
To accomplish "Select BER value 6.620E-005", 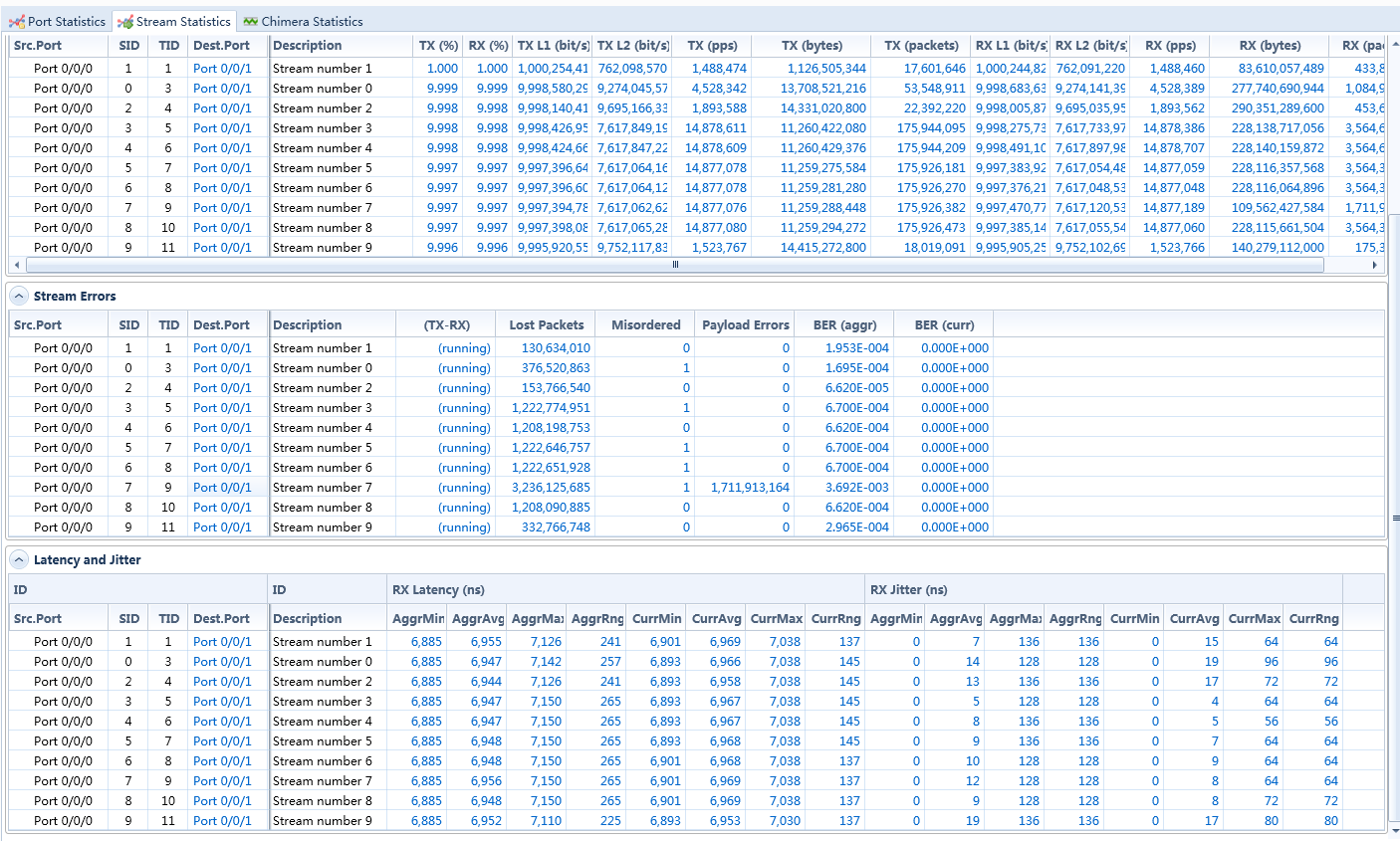I will [857, 388].
